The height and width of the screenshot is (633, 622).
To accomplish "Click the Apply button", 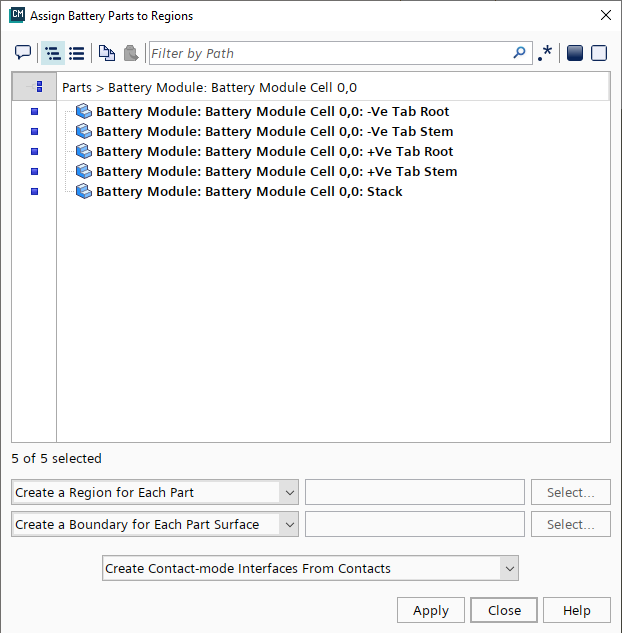I will pos(430,610).
